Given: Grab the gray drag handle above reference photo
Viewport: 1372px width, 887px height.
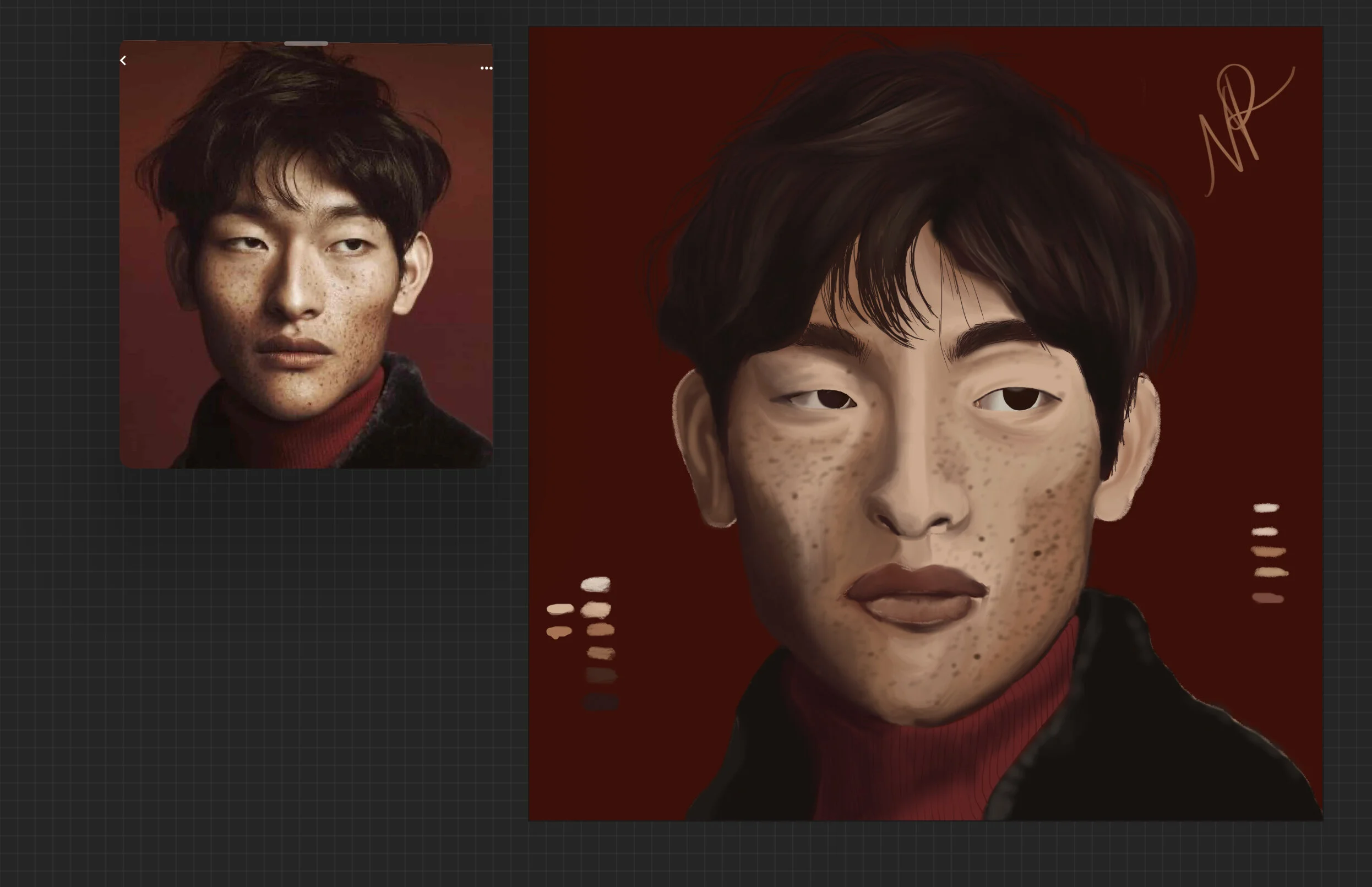Looking at the screenshot, I should click(x=306, y=44).
